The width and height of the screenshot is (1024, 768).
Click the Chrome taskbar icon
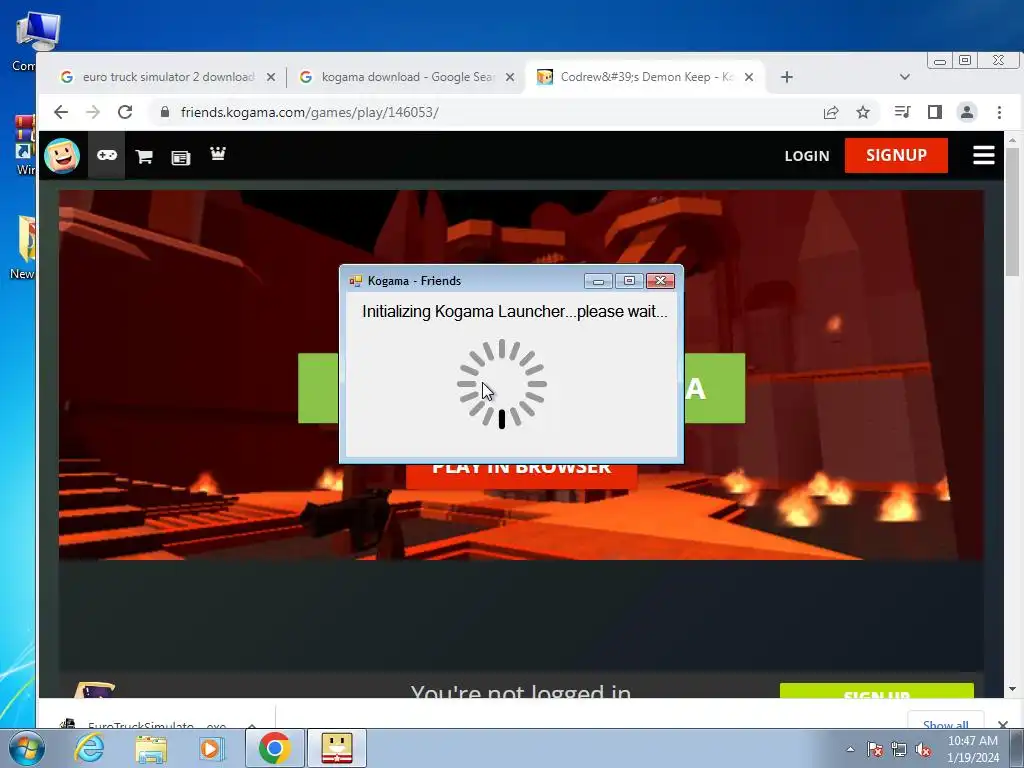[274, 748]
